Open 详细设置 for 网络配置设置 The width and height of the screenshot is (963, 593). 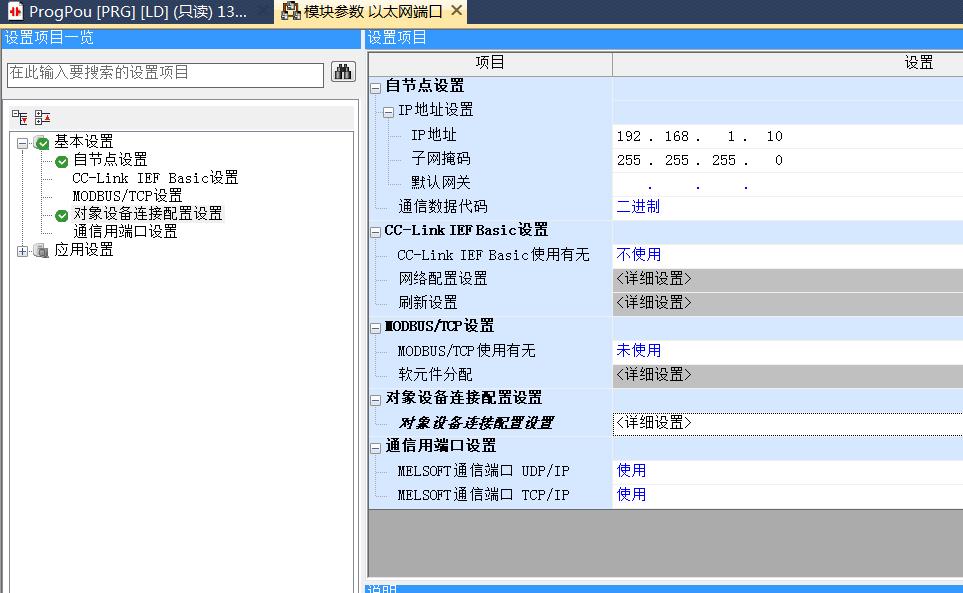click(x=786, y=279)
